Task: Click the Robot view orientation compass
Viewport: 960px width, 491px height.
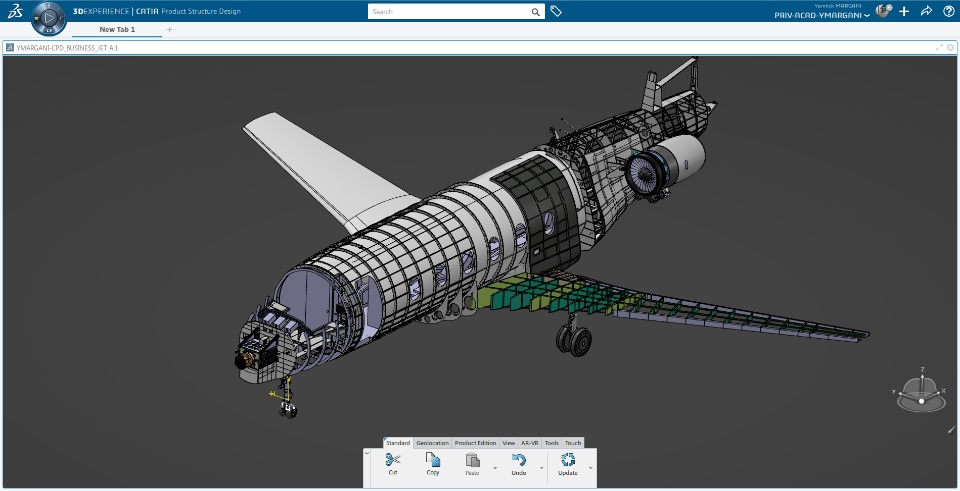Action: pos(921,391)
